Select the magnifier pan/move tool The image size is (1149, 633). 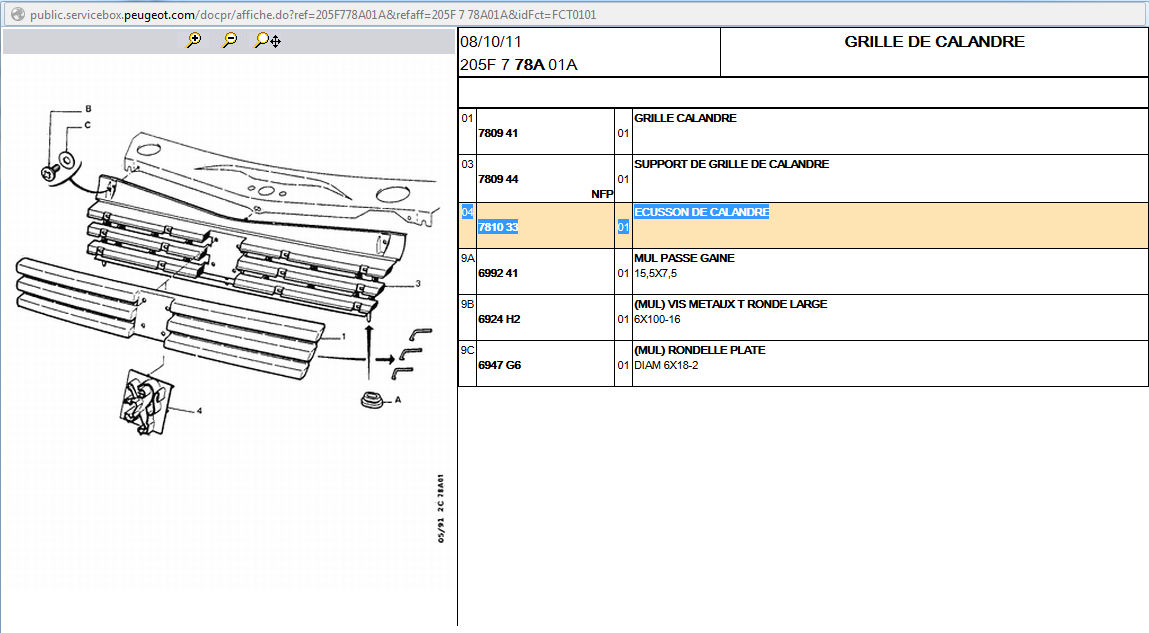coord(267,40)
